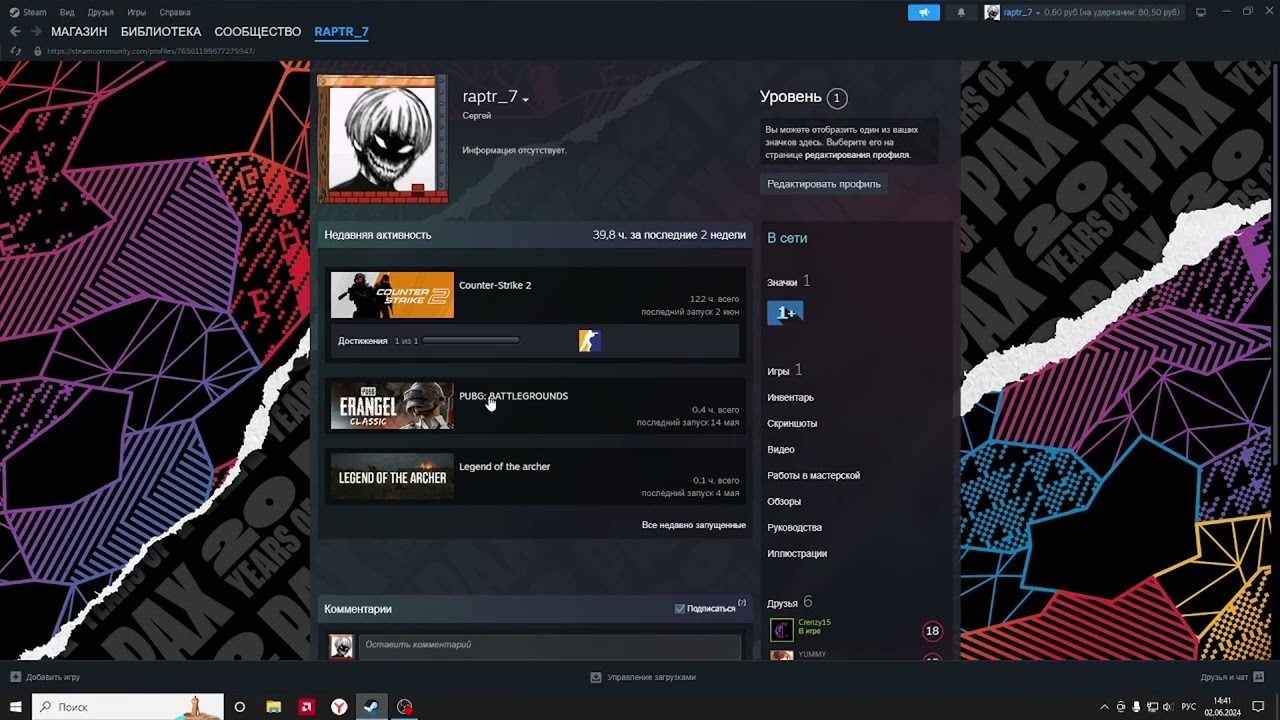Click the 1+ community badge icon
The height and width of the screenshot is (720, 1280).
tap(785, 313)
